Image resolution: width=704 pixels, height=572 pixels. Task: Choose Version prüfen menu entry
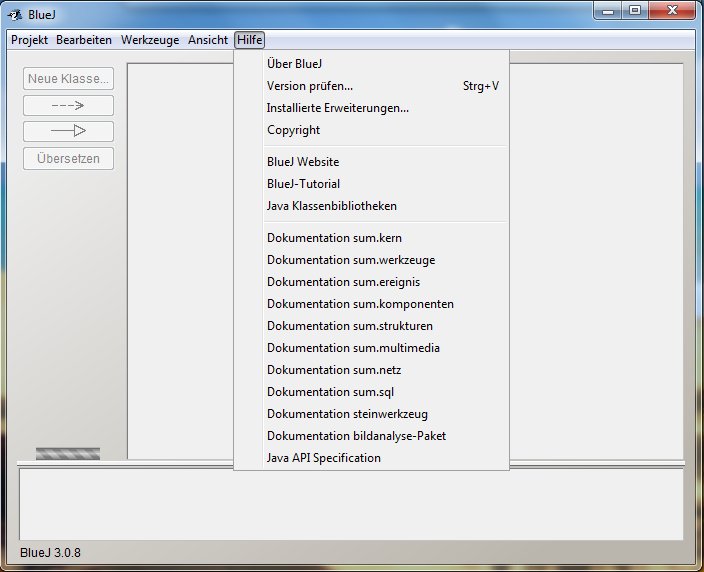310,86
